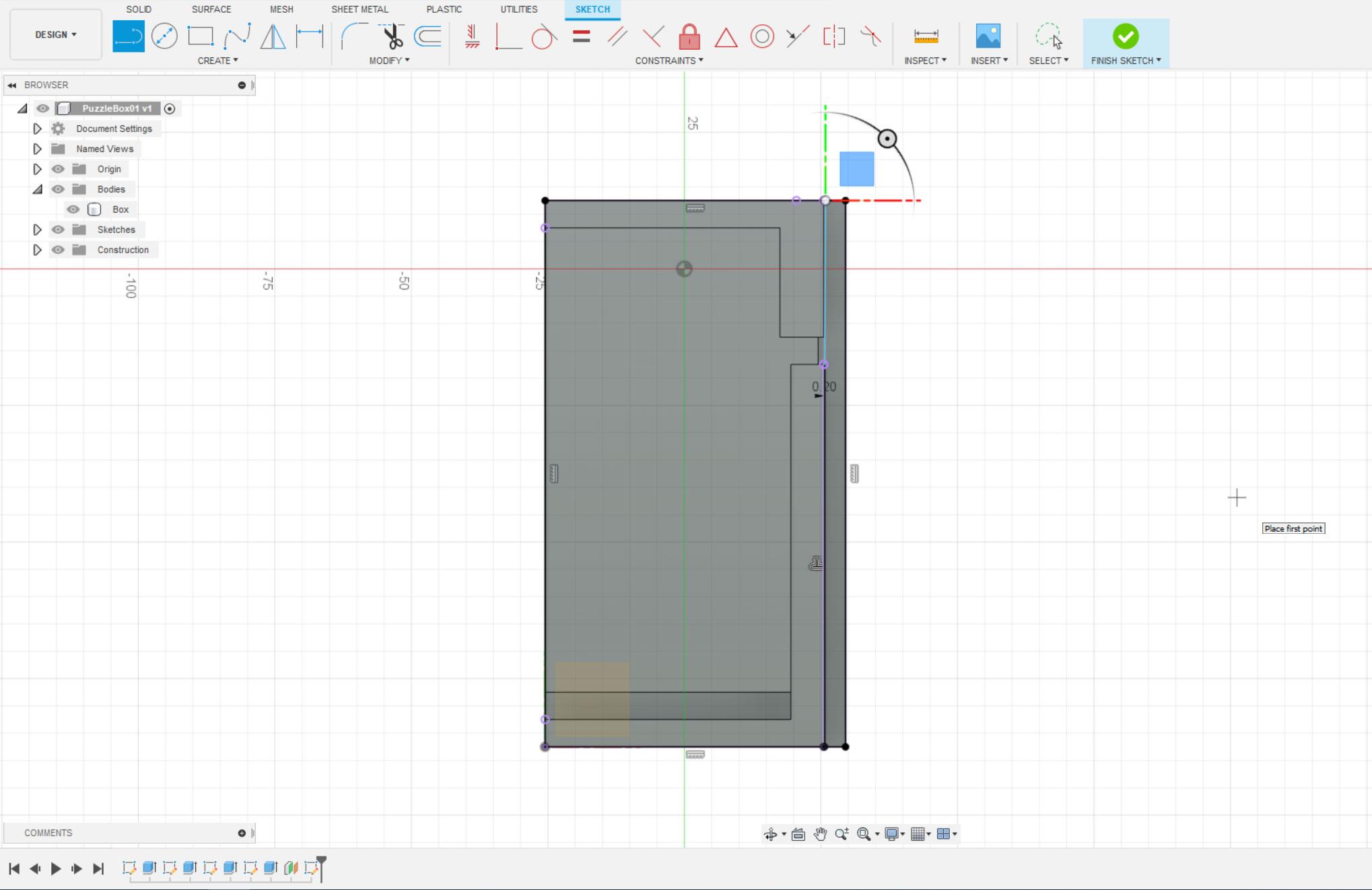Select the Line sketch tool
This screenshot has width=1372, height=890.
[x=128, y=36]
